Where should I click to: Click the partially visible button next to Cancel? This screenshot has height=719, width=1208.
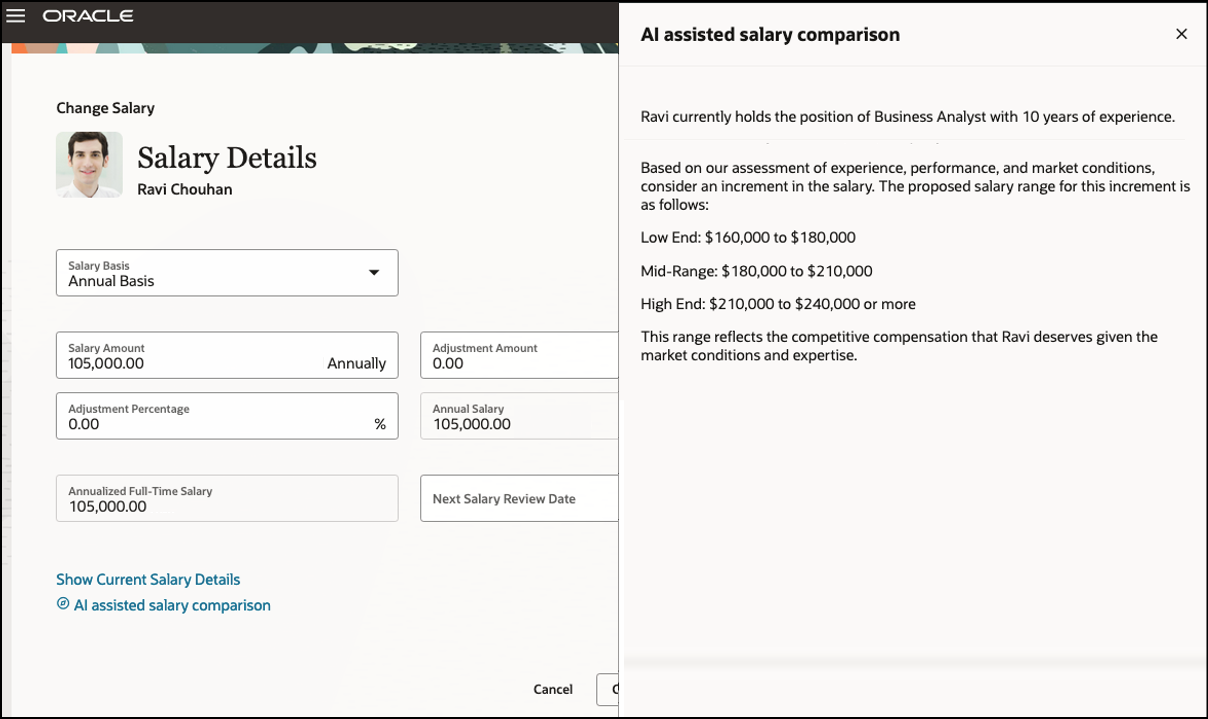(608, 689)
